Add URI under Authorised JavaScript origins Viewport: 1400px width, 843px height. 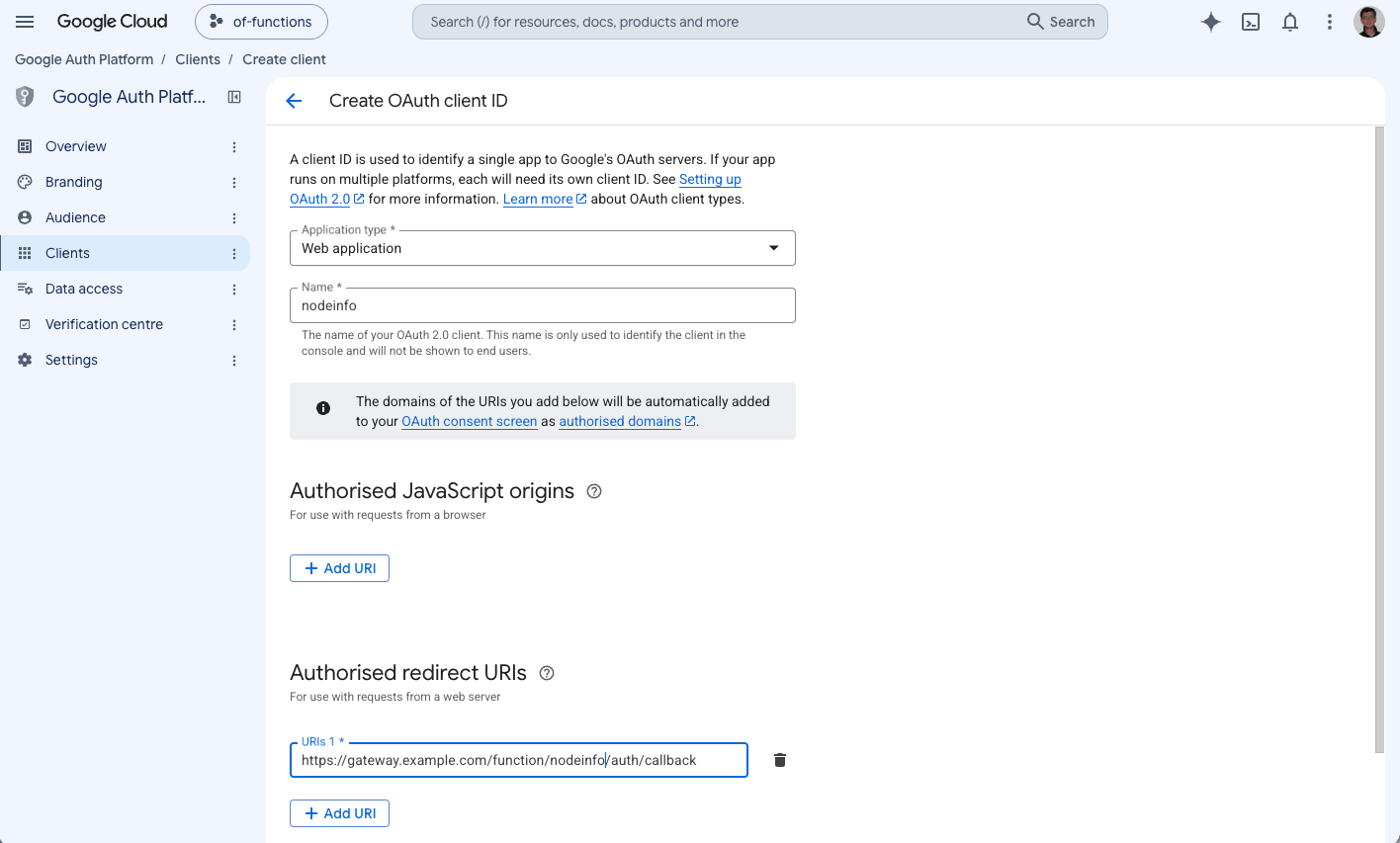tap(339, 568)
